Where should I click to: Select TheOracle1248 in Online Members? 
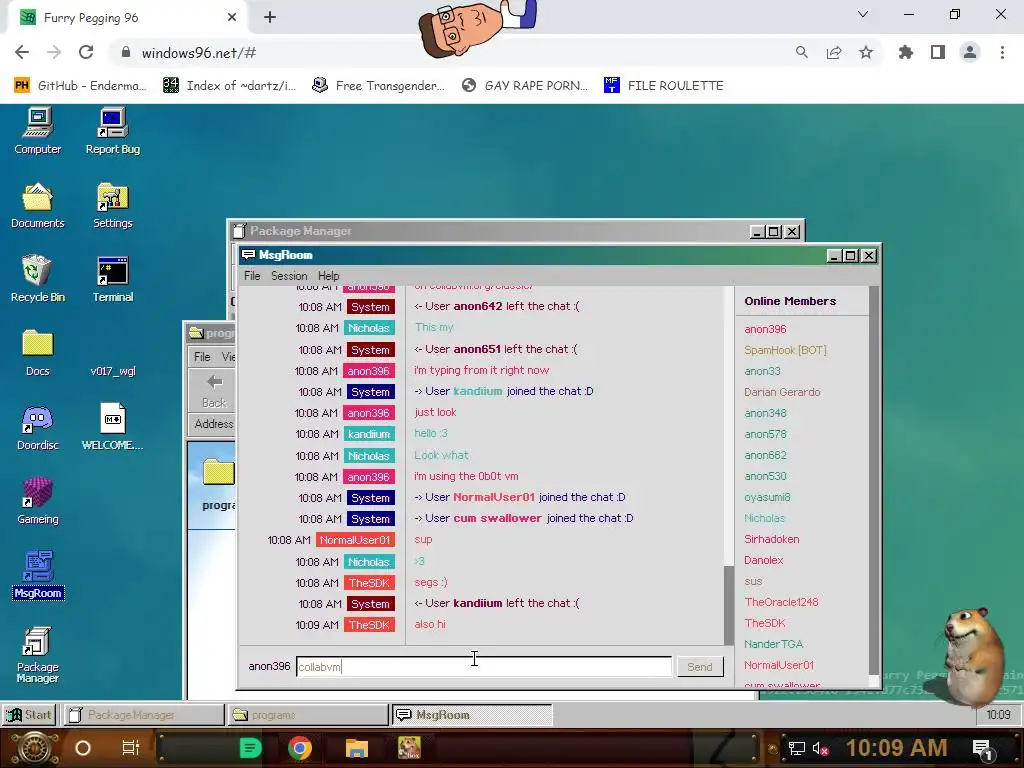click(x=781, y=601)
